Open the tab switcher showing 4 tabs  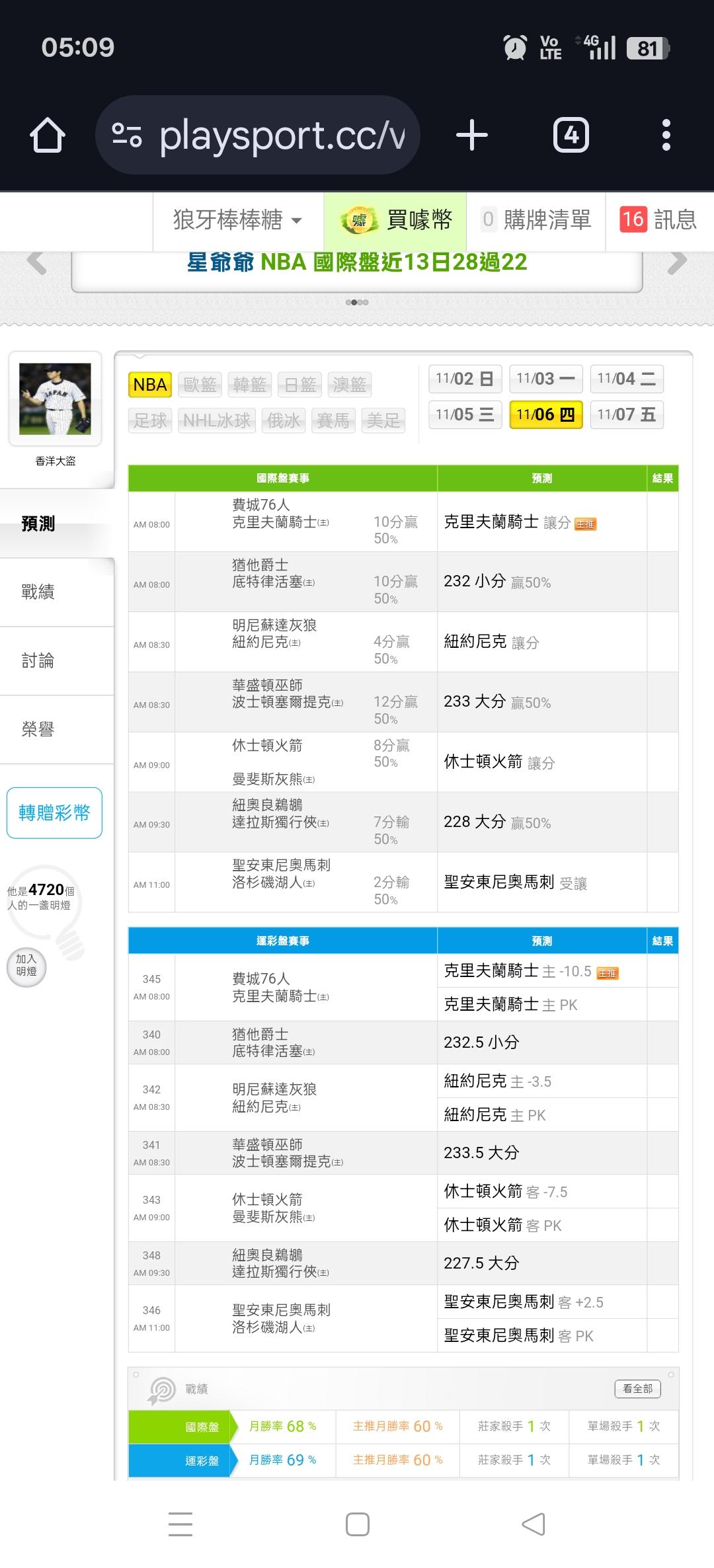tap(571, 136)
